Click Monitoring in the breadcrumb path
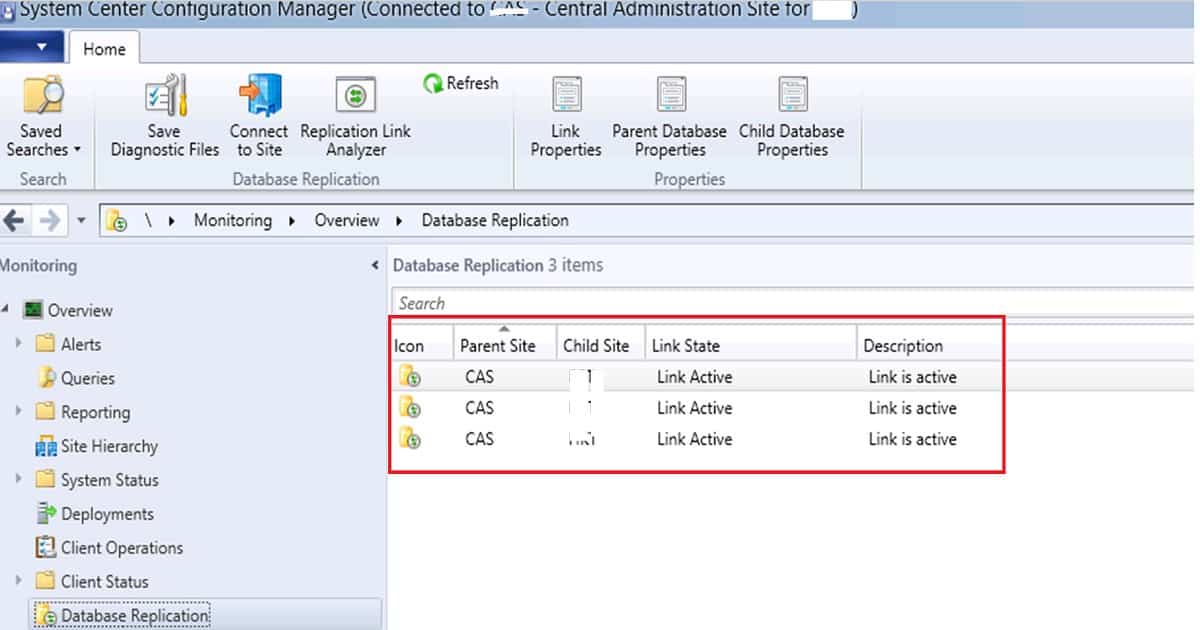This screenshot has height=630, width=1200. [233, 220]
